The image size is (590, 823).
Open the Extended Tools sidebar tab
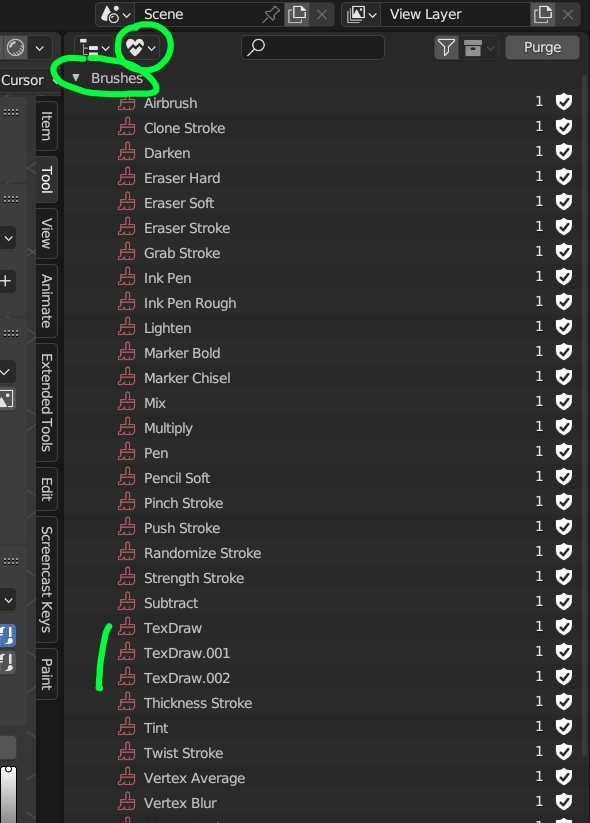46,402
